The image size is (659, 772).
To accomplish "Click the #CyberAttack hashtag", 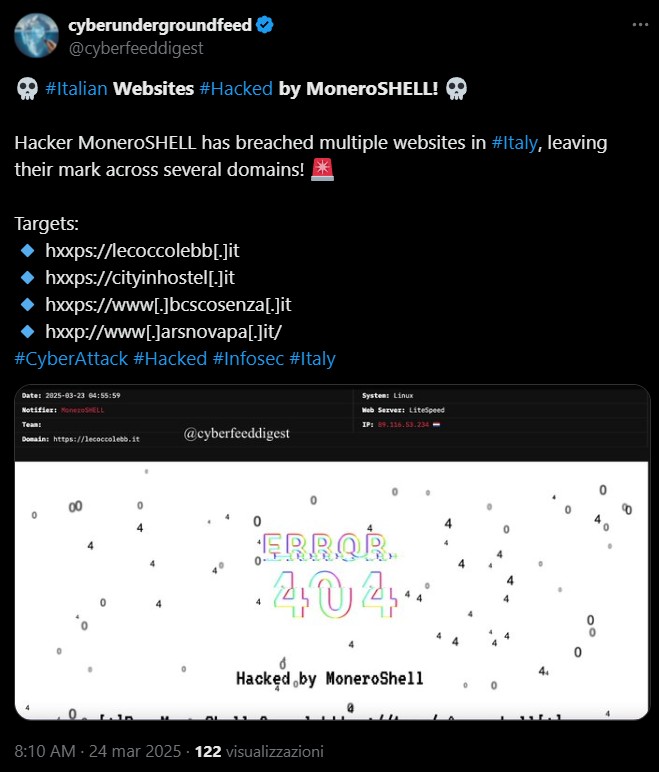I will tap(71, 359).
